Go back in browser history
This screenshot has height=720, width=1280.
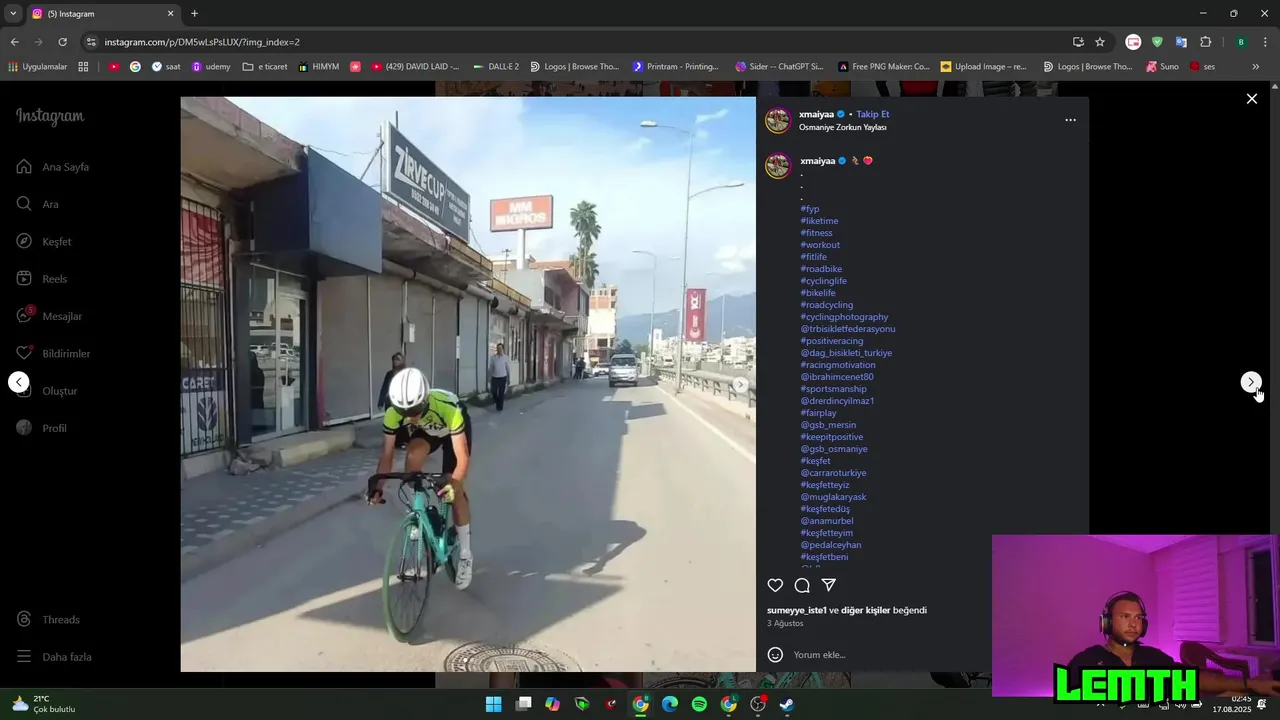pos(14,42)
